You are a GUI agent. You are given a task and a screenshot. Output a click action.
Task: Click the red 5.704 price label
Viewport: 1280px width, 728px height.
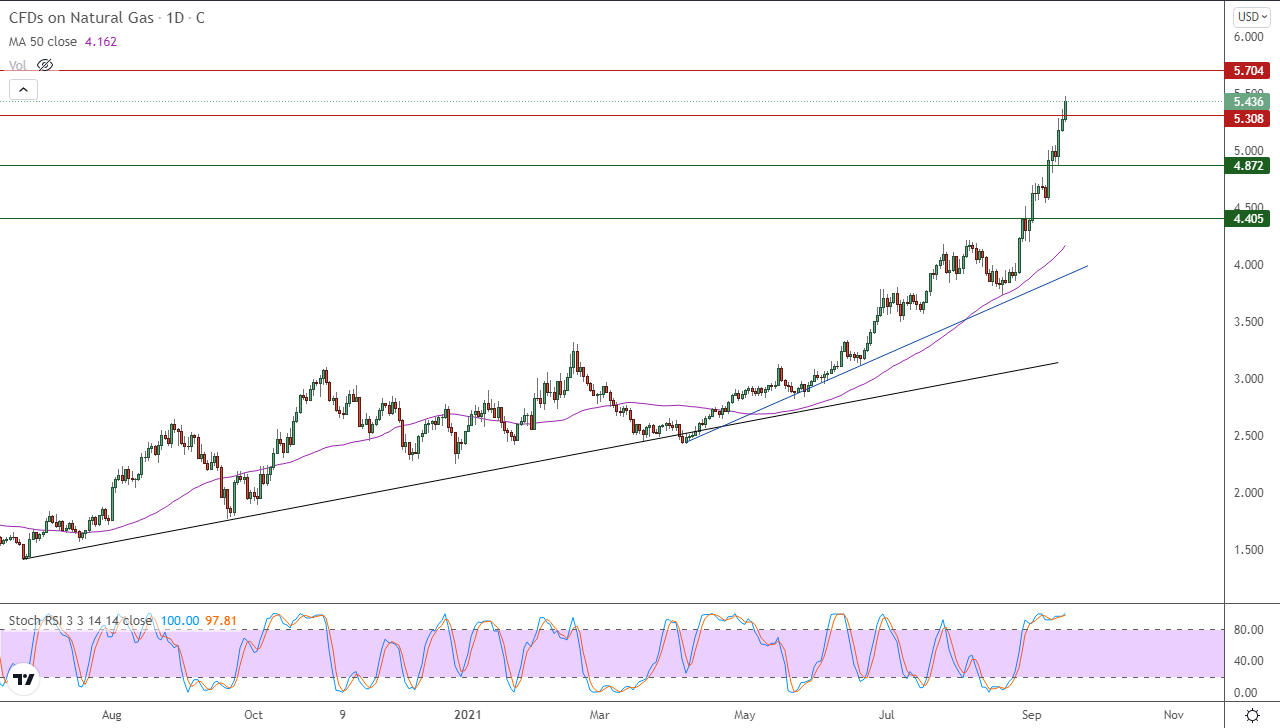point(1248,71)
